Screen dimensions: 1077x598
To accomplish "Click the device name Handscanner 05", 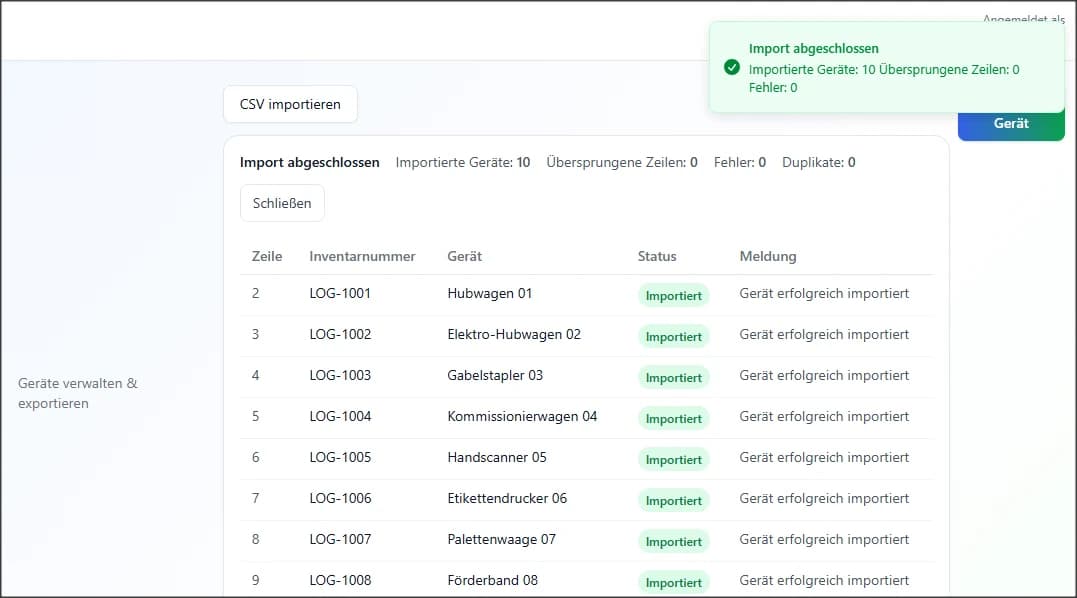I will tap(497, 458).
